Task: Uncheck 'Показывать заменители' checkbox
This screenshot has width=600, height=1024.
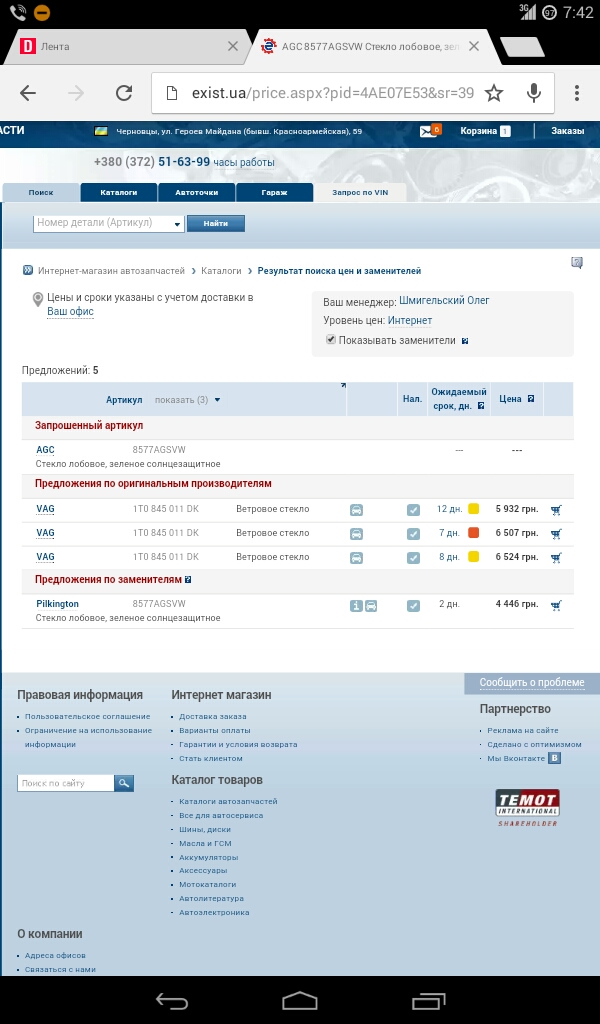Action: [331, 340]
